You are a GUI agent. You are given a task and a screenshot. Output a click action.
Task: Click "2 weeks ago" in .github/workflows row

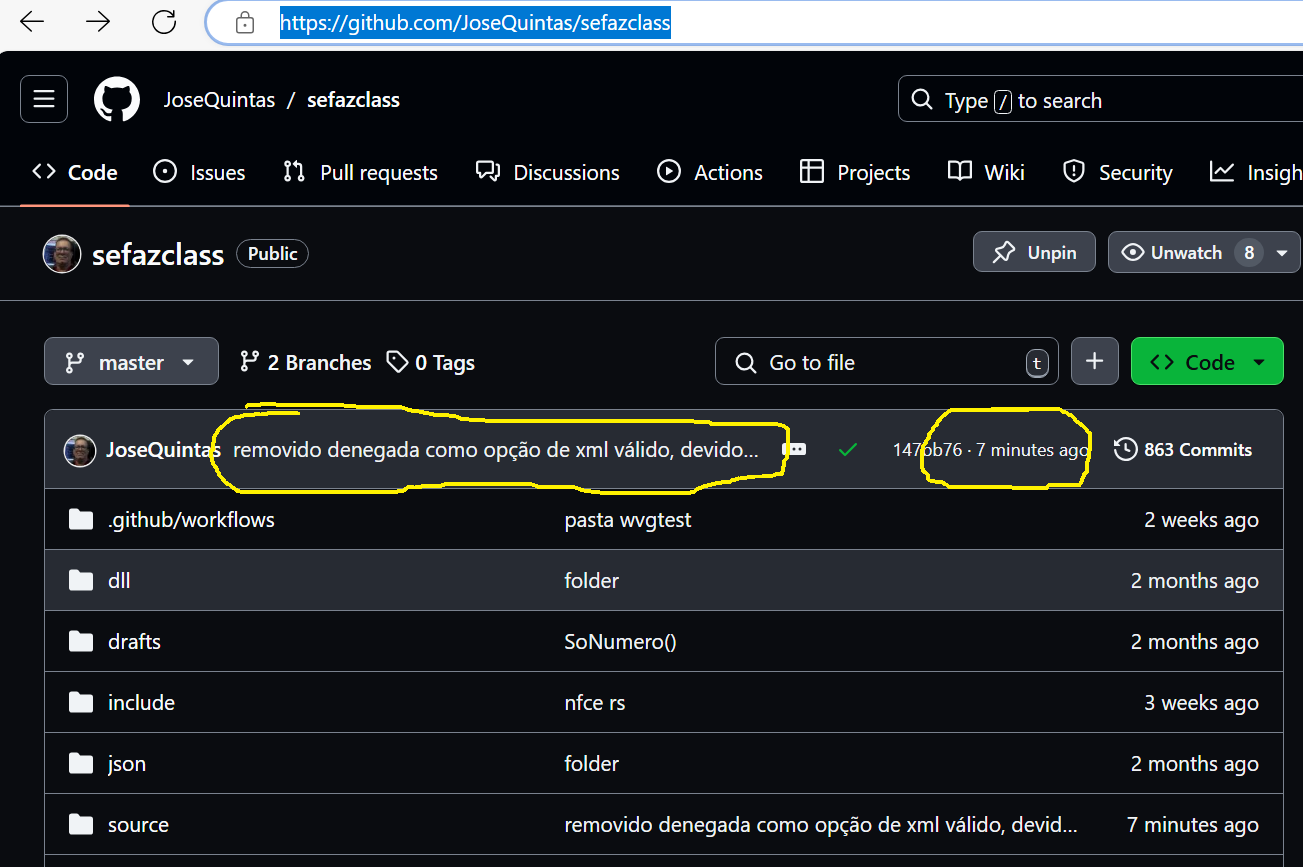(x=1202, y=520)
